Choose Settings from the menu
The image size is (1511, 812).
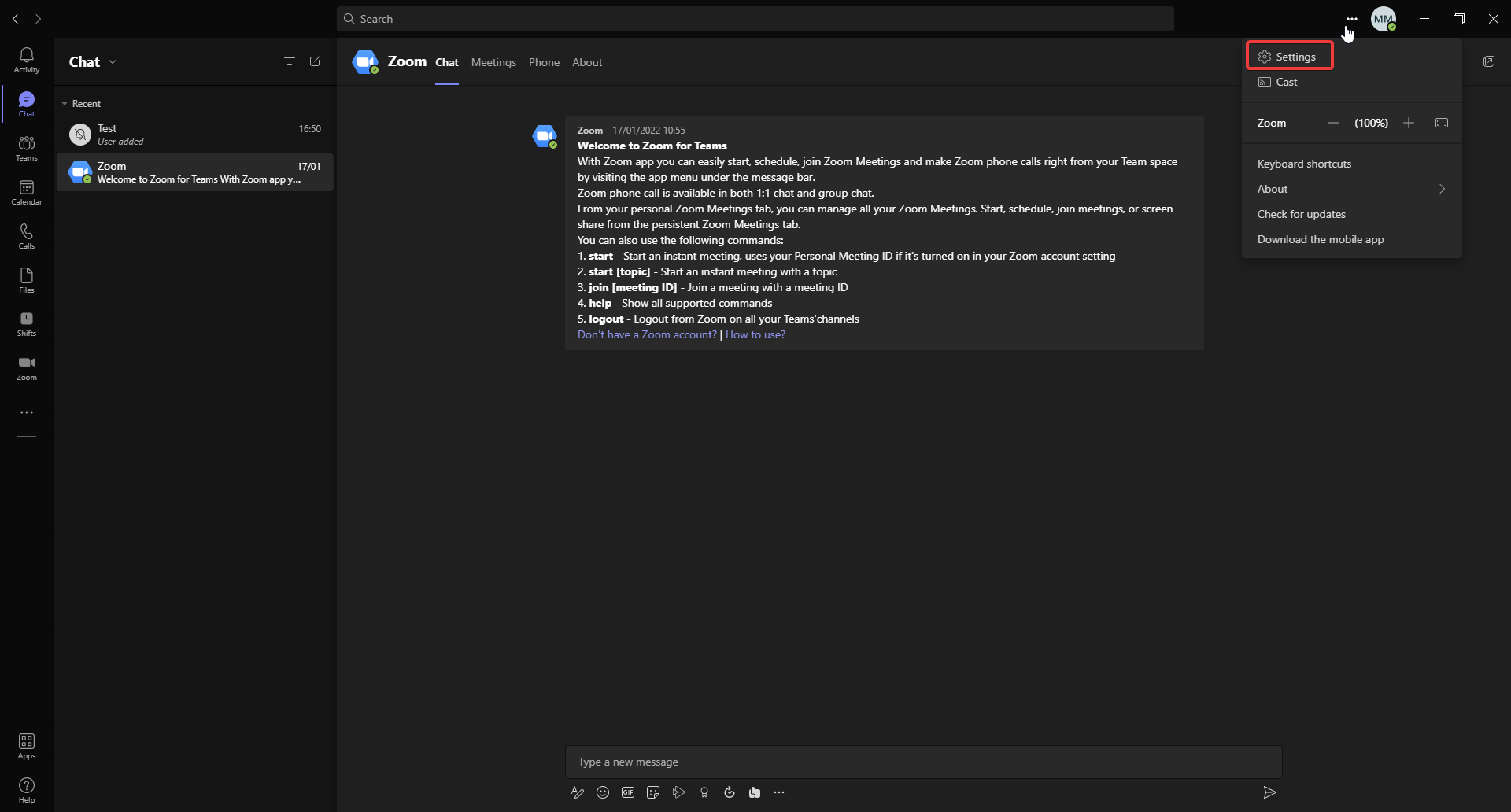(x=1290, y=57)
